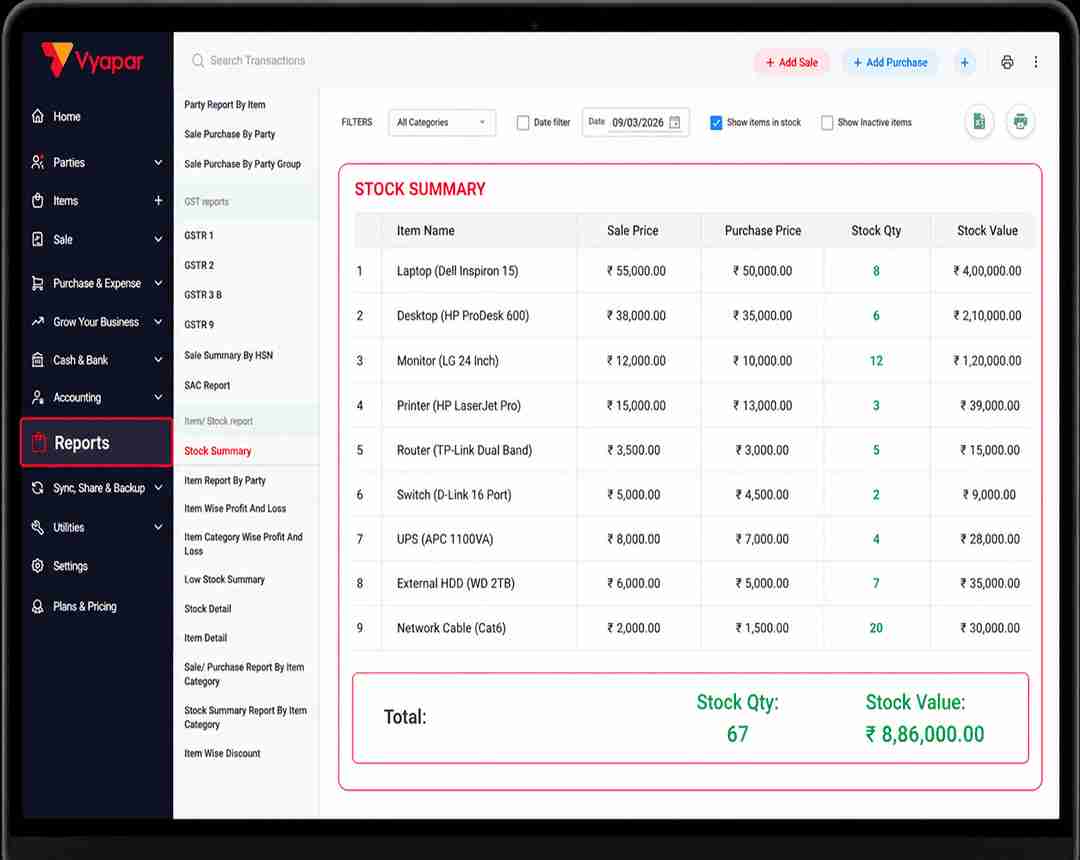This screenshot has height=860, width=1080.
Task: Print the stock summary report
Action: pos(1020,122)
